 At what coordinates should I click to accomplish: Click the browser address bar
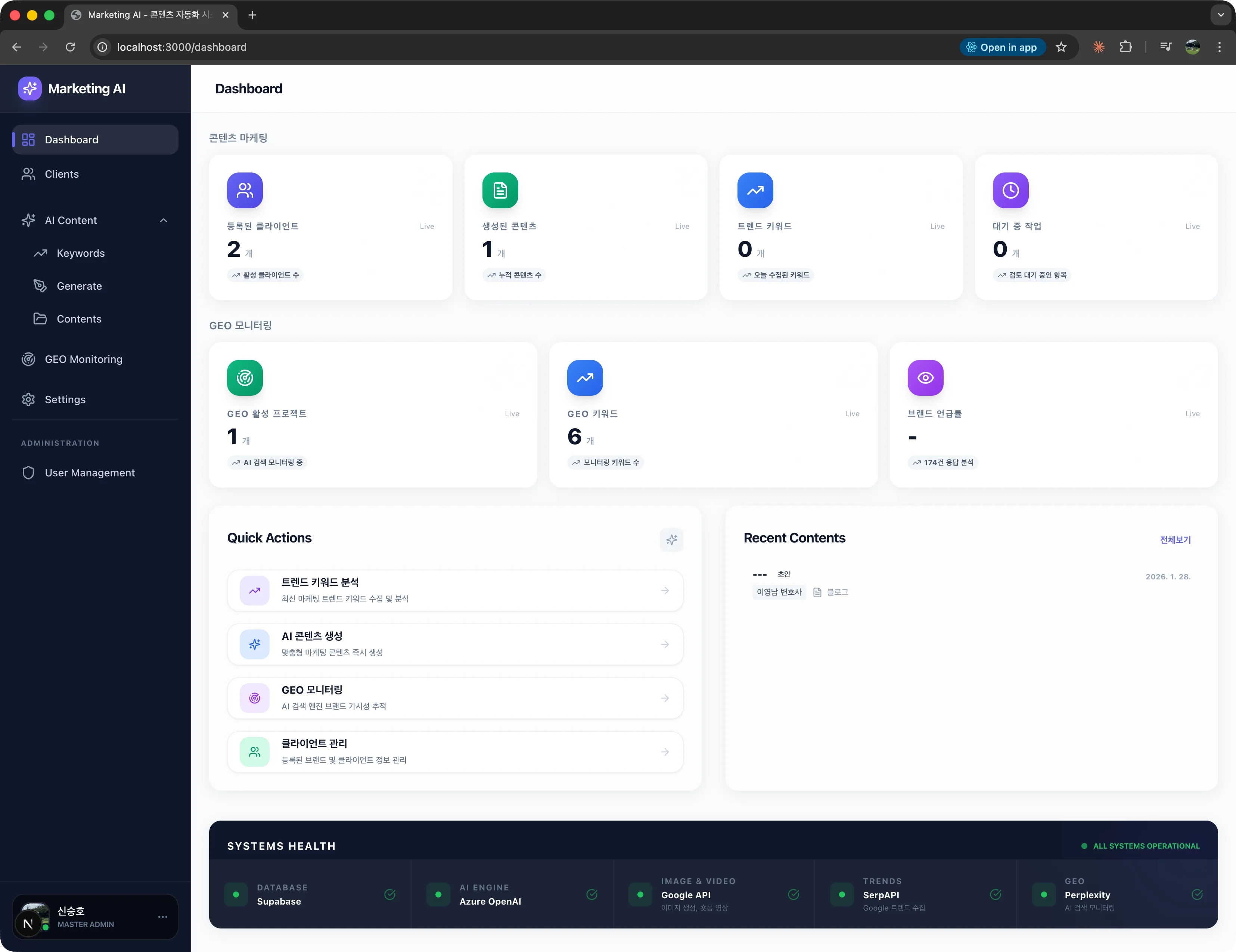click(x=181, y=47)
